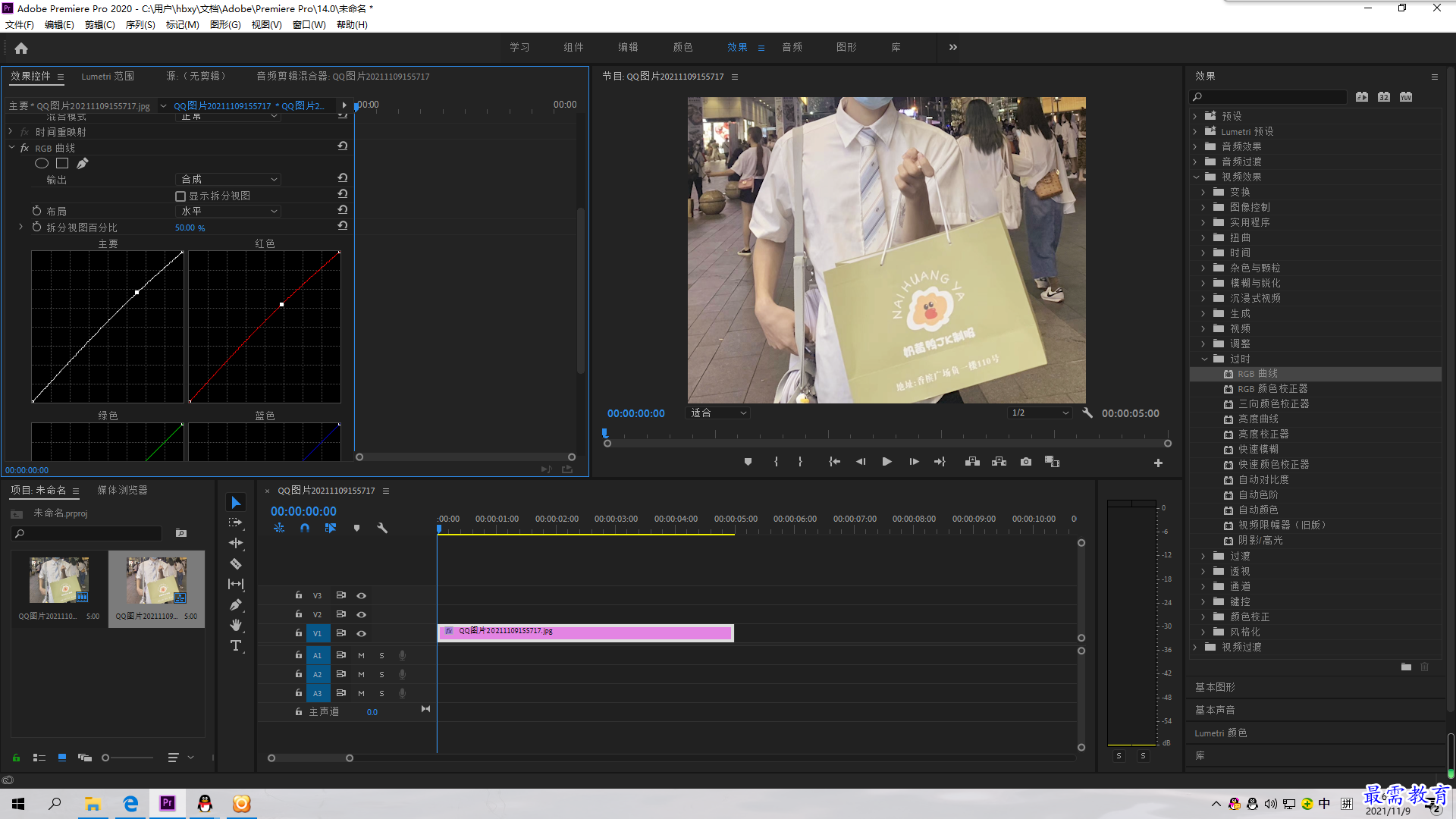The width and height of the screenshot is (1456, 819).
Task: Select the Hand tool
Action: (x=236, y=625)
